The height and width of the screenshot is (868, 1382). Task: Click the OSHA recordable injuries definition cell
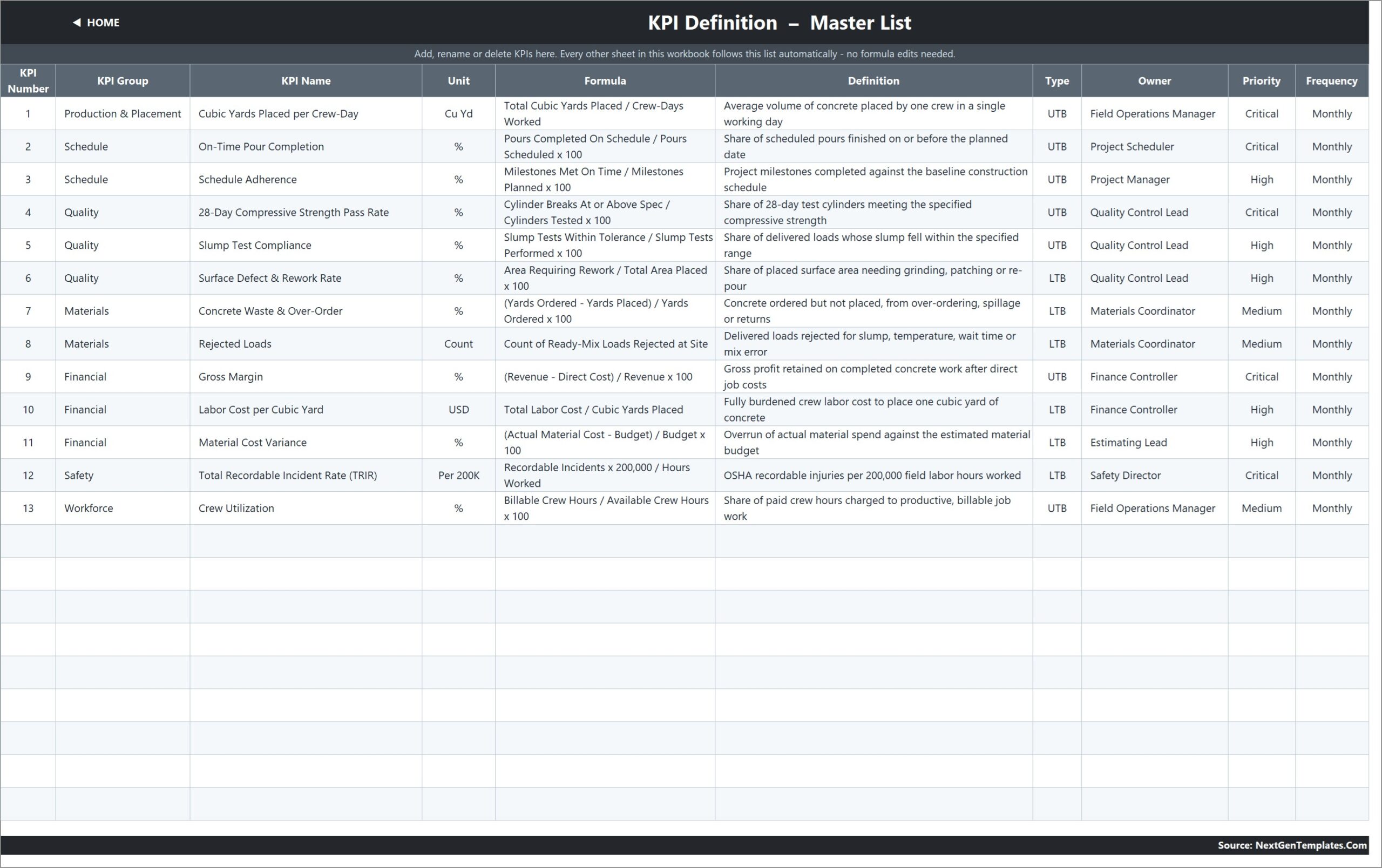pos(873,475)
